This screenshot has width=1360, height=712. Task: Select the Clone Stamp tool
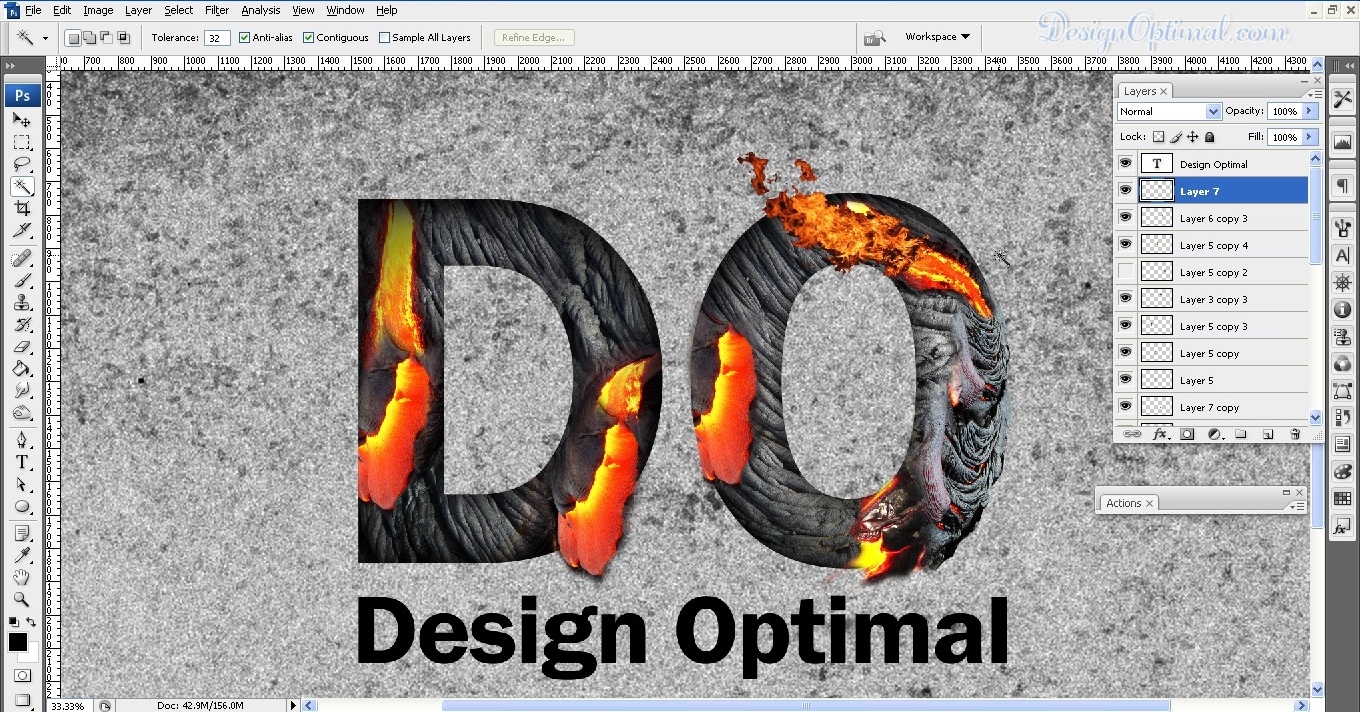tap(22, 303)
